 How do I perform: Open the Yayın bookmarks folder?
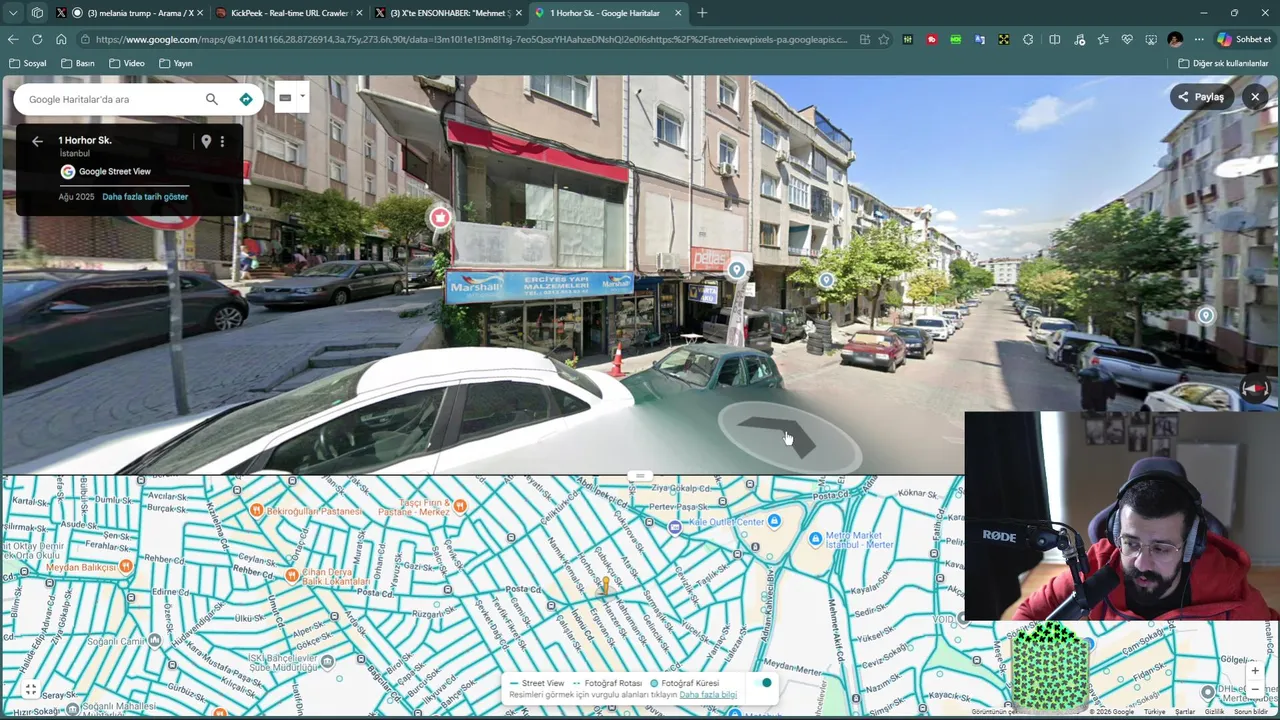(x=176, y=63)
